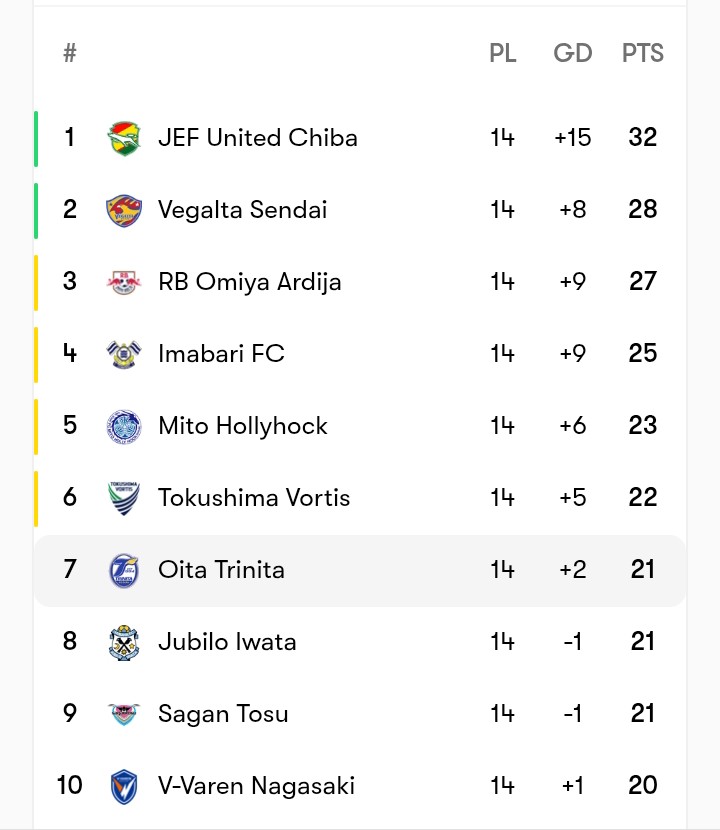Select V-Varen Nagasaki team name
720x830 pixels.
pos(256,786)
